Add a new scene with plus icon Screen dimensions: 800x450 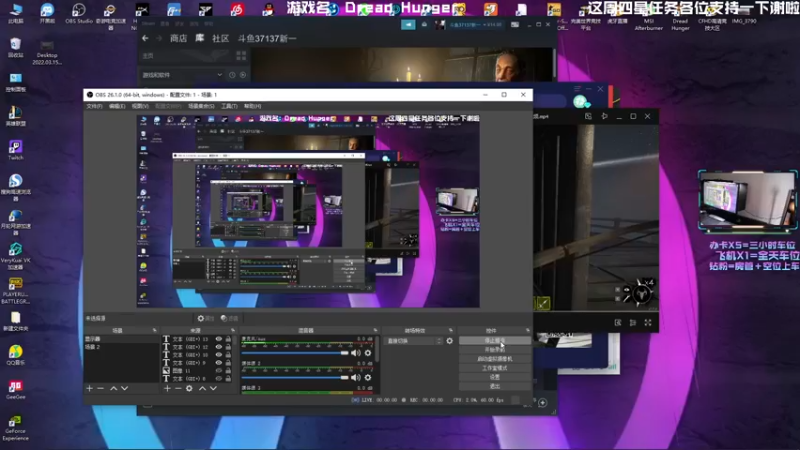[90, 389]
